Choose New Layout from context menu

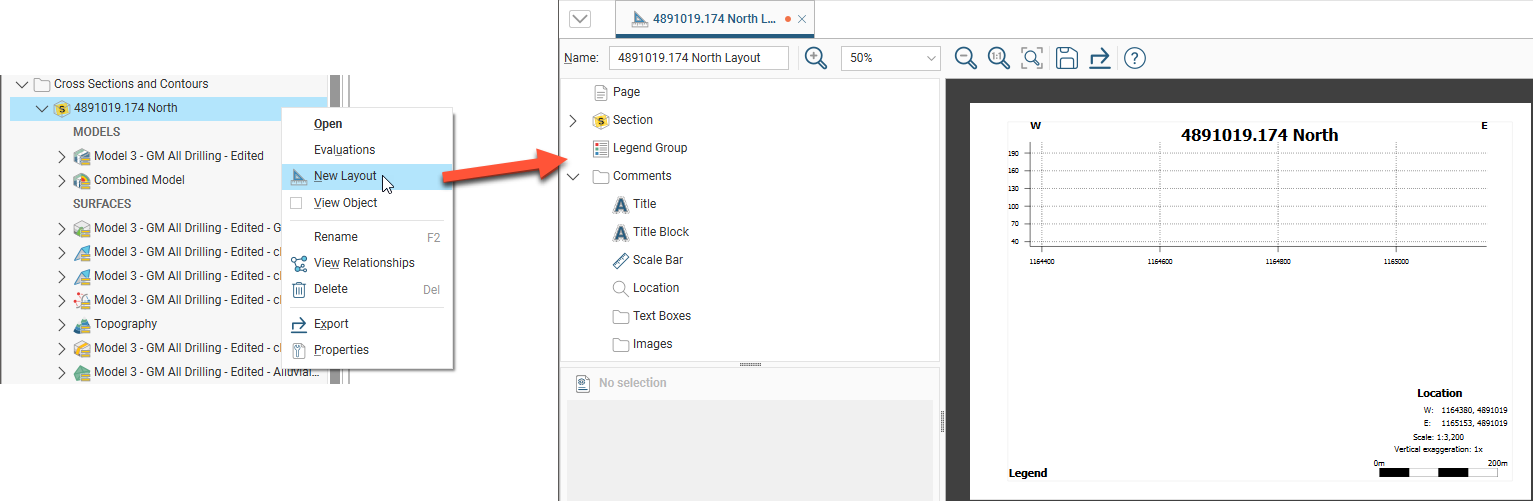[345, 176]
